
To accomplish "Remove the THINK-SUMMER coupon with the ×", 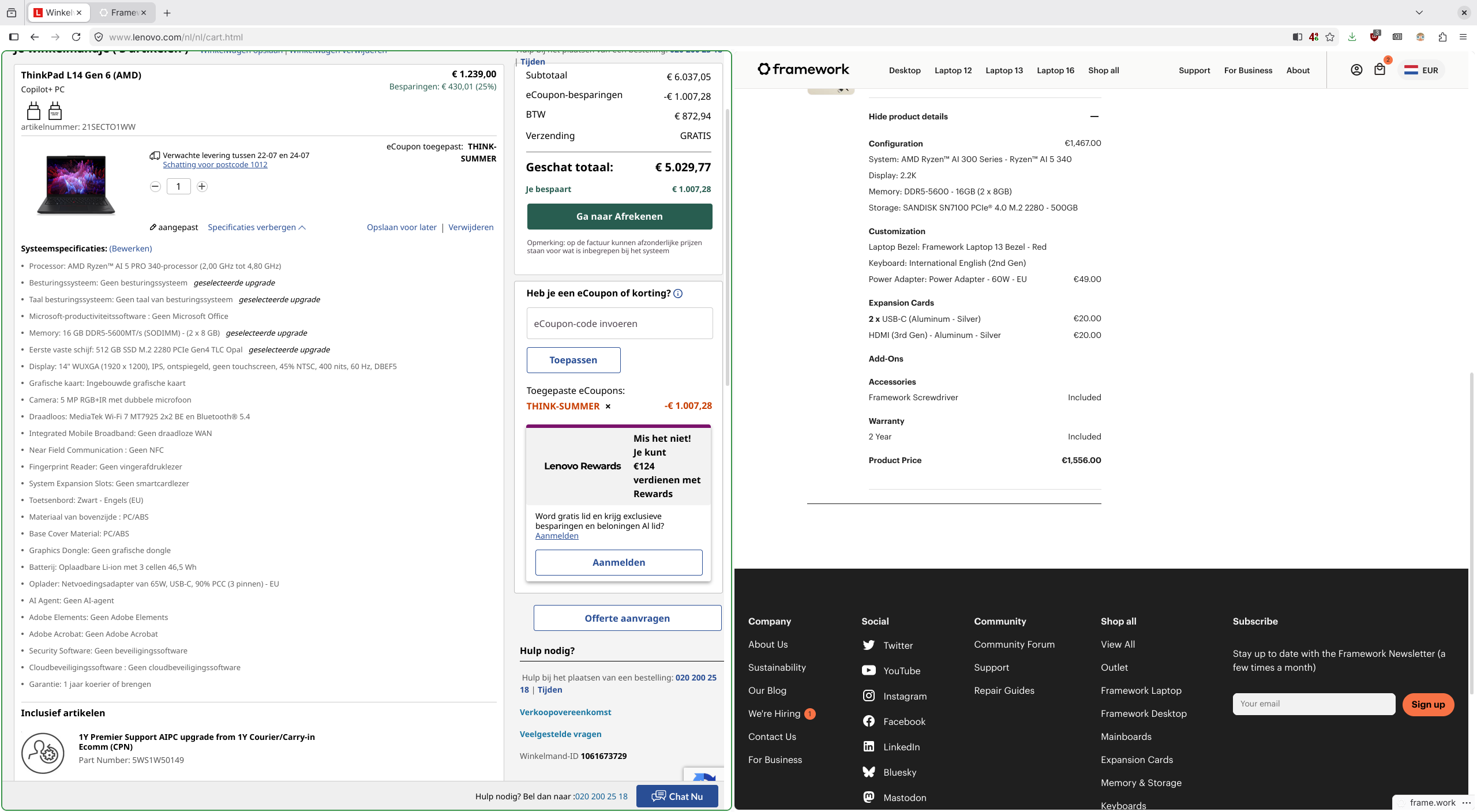I will [x=608, y=407].
